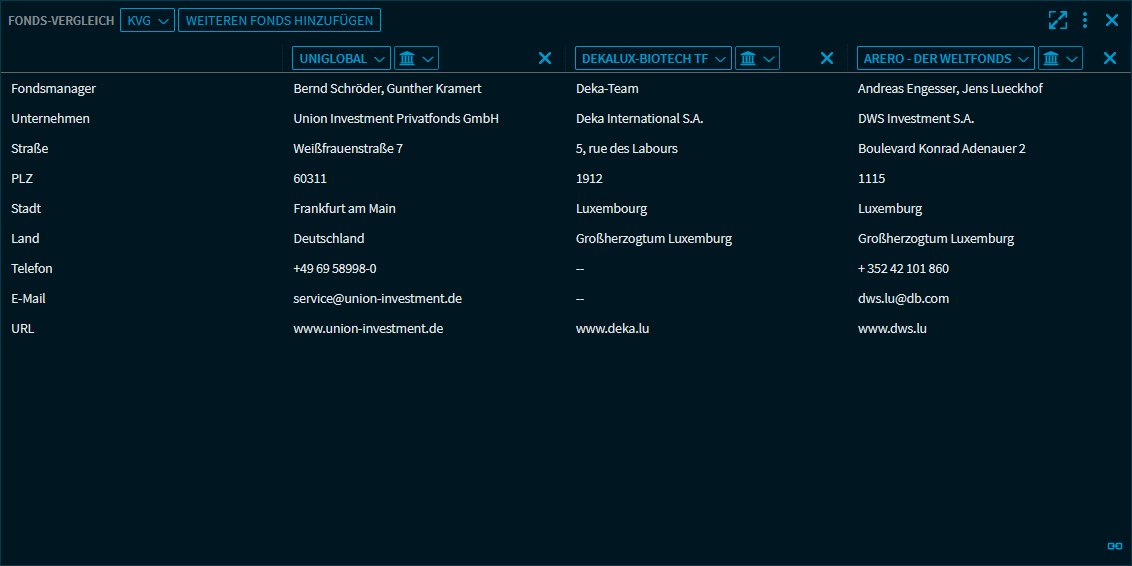Open the www.deka.lu URL
Image resolution: width=1132 pixels, height=566 pixels.
pos(612,328)
